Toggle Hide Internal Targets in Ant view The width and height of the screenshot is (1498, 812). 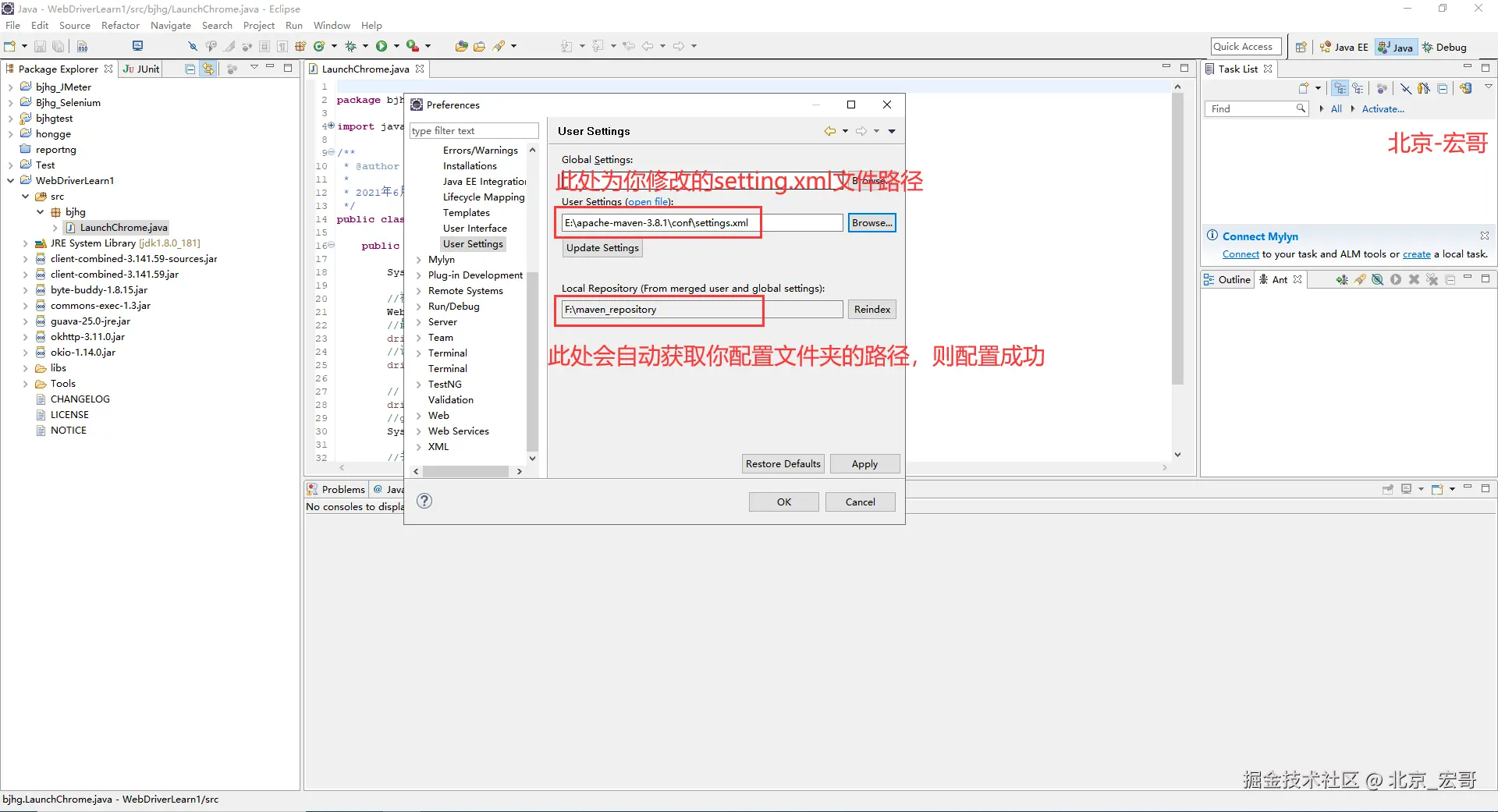pos(1378,279)
